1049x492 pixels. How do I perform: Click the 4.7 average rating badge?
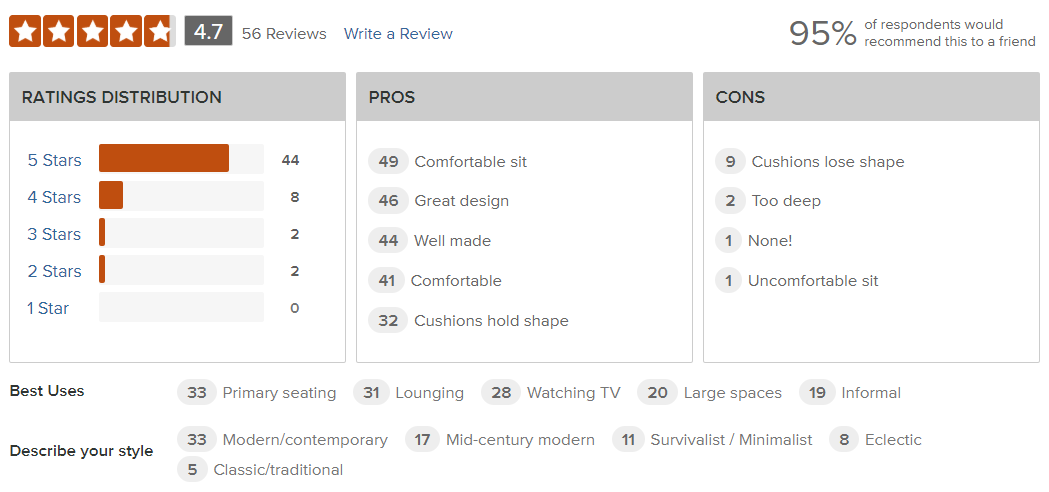tap(208, 32)
